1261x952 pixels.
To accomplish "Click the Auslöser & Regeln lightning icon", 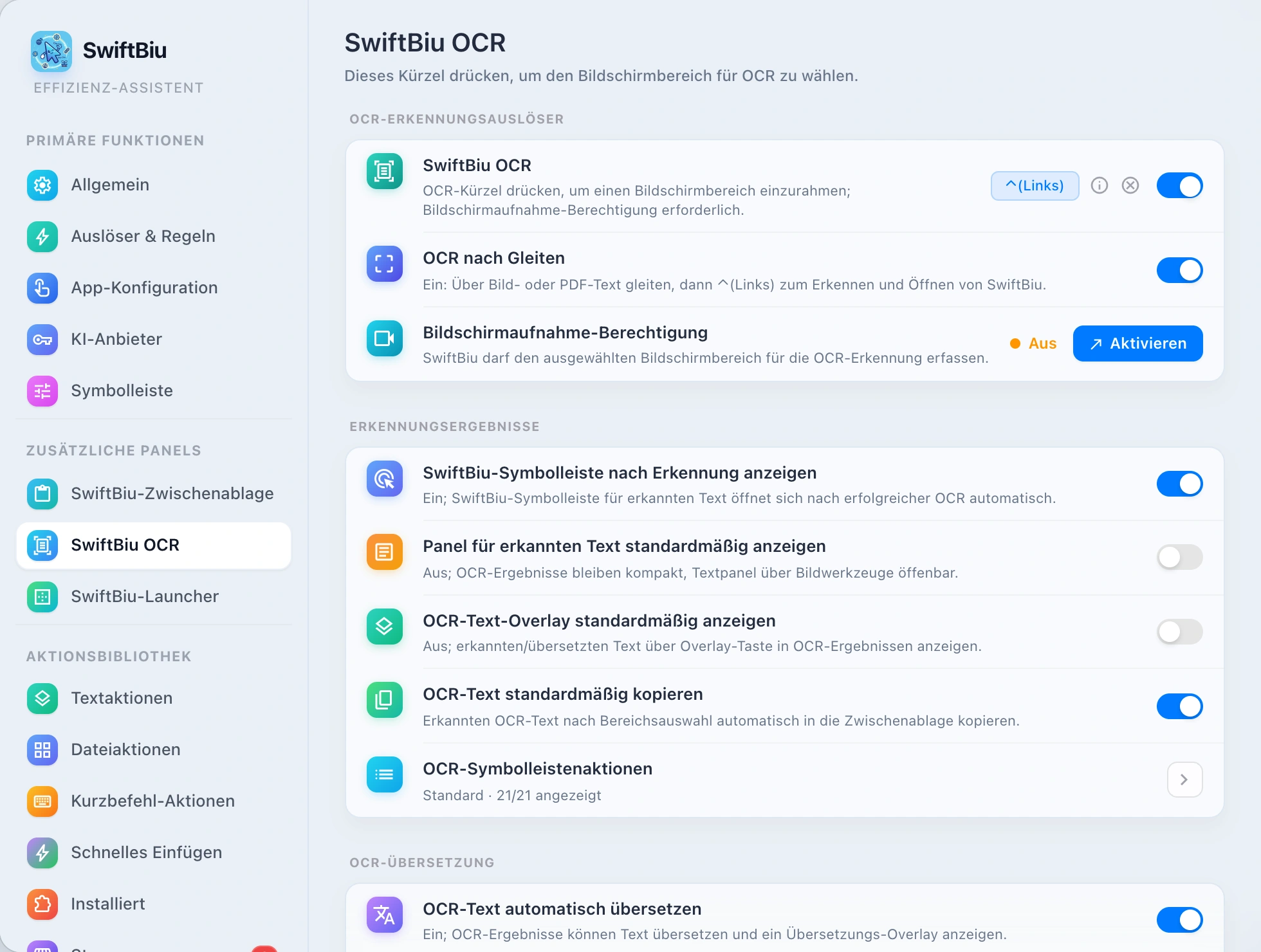I will [42, 237].
